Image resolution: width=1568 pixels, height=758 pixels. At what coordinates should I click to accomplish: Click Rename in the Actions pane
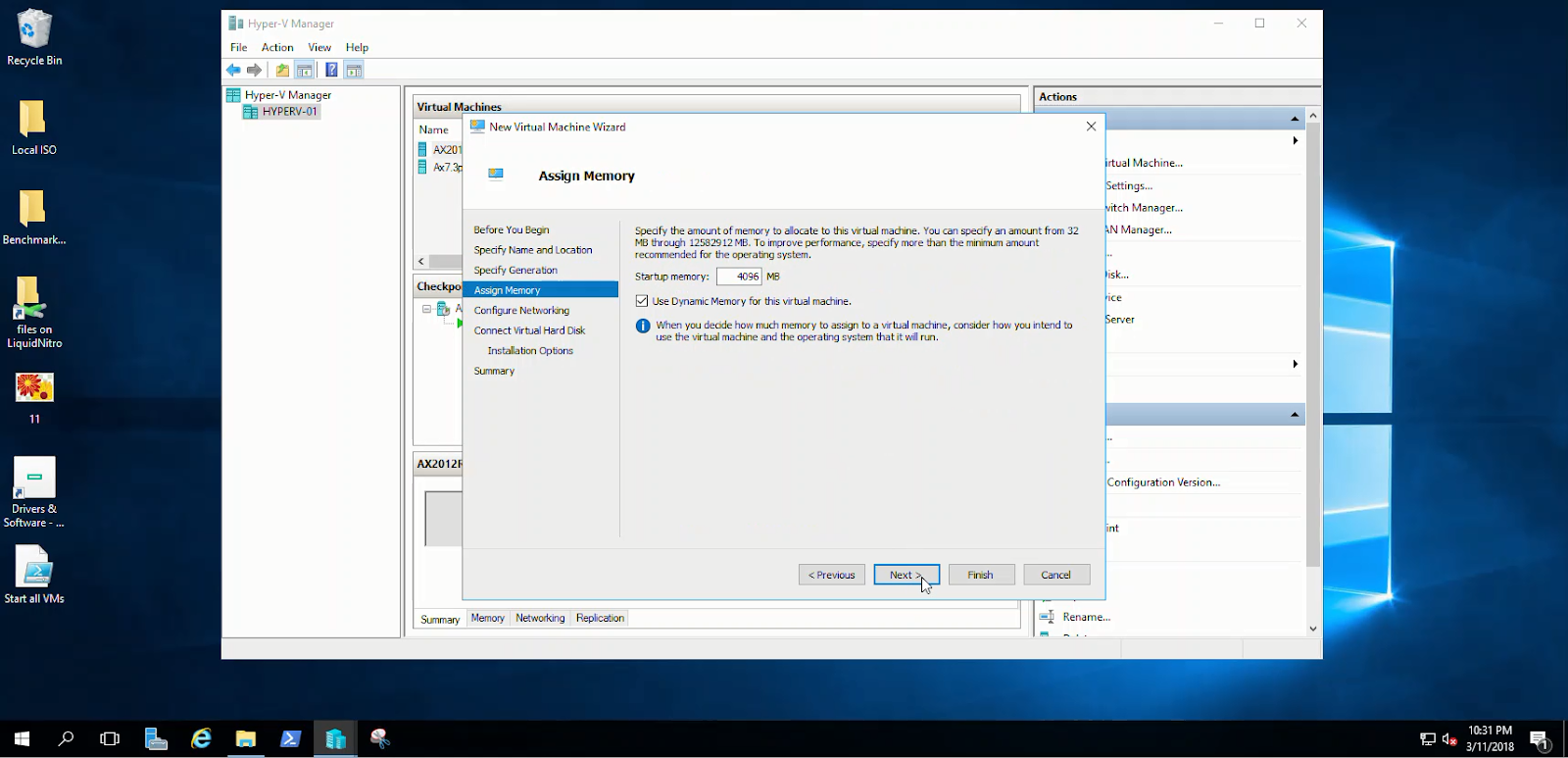(1087, 617)
